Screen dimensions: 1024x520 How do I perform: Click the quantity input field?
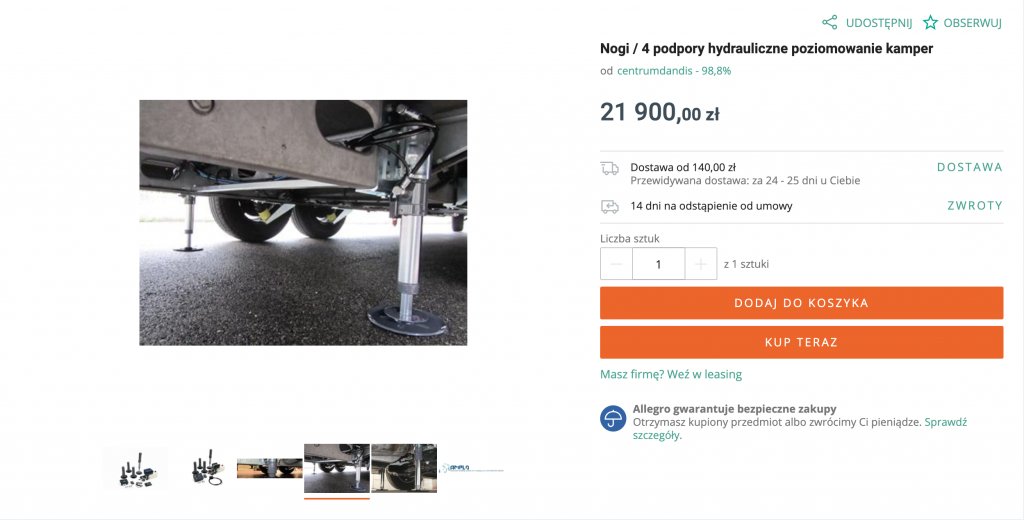click(658, 264)
